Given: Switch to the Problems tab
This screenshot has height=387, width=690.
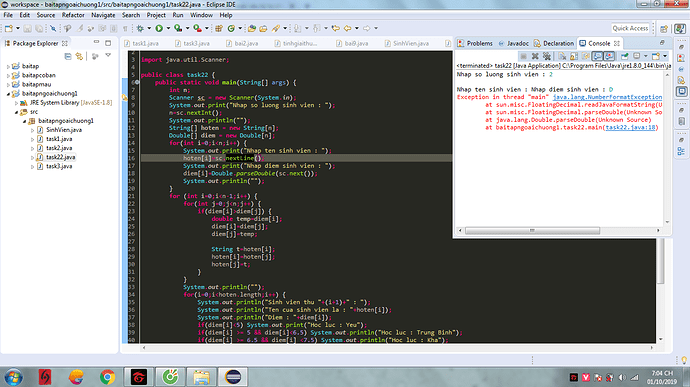Looking at the screenshot, I should click(x=475, y=43).
